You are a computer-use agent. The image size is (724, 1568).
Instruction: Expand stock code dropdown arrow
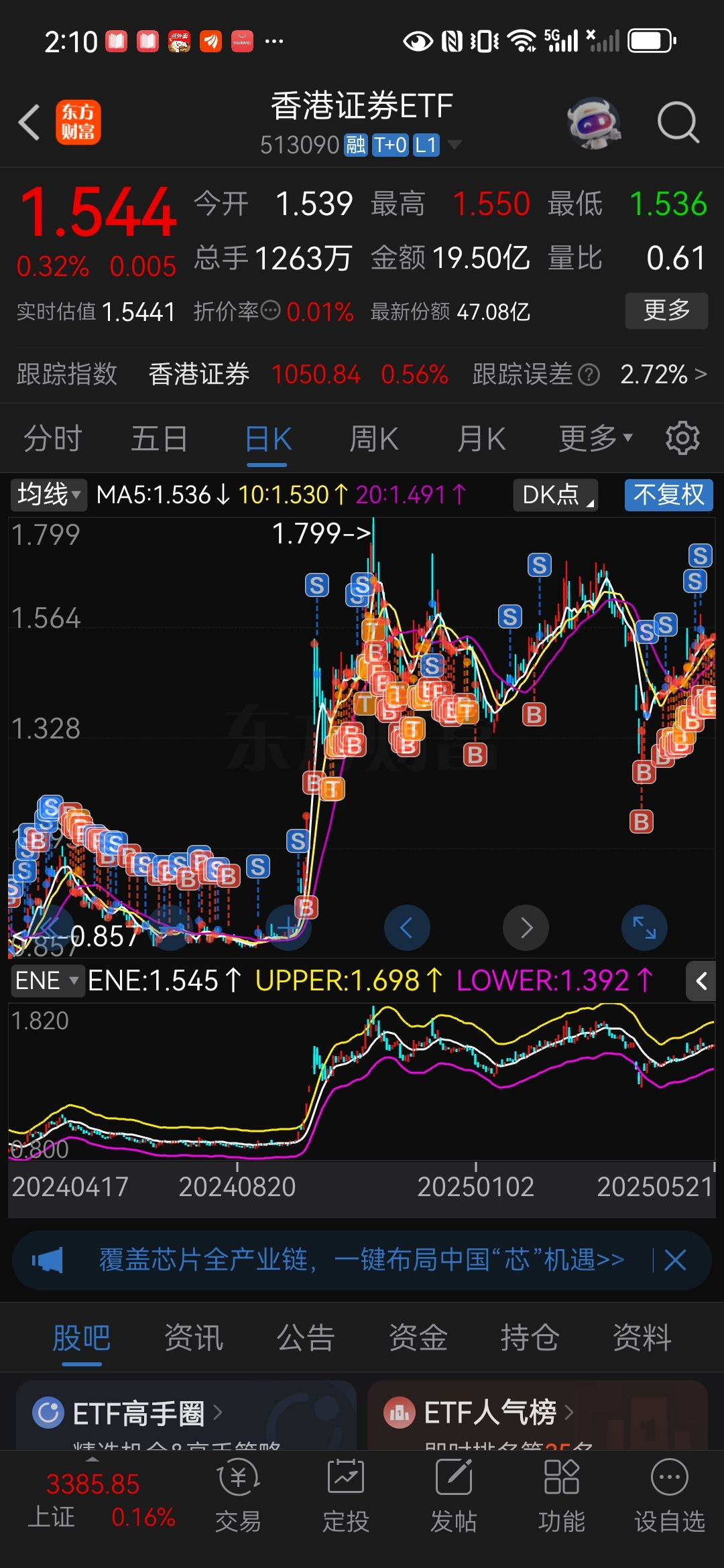[x=455, y=145]
